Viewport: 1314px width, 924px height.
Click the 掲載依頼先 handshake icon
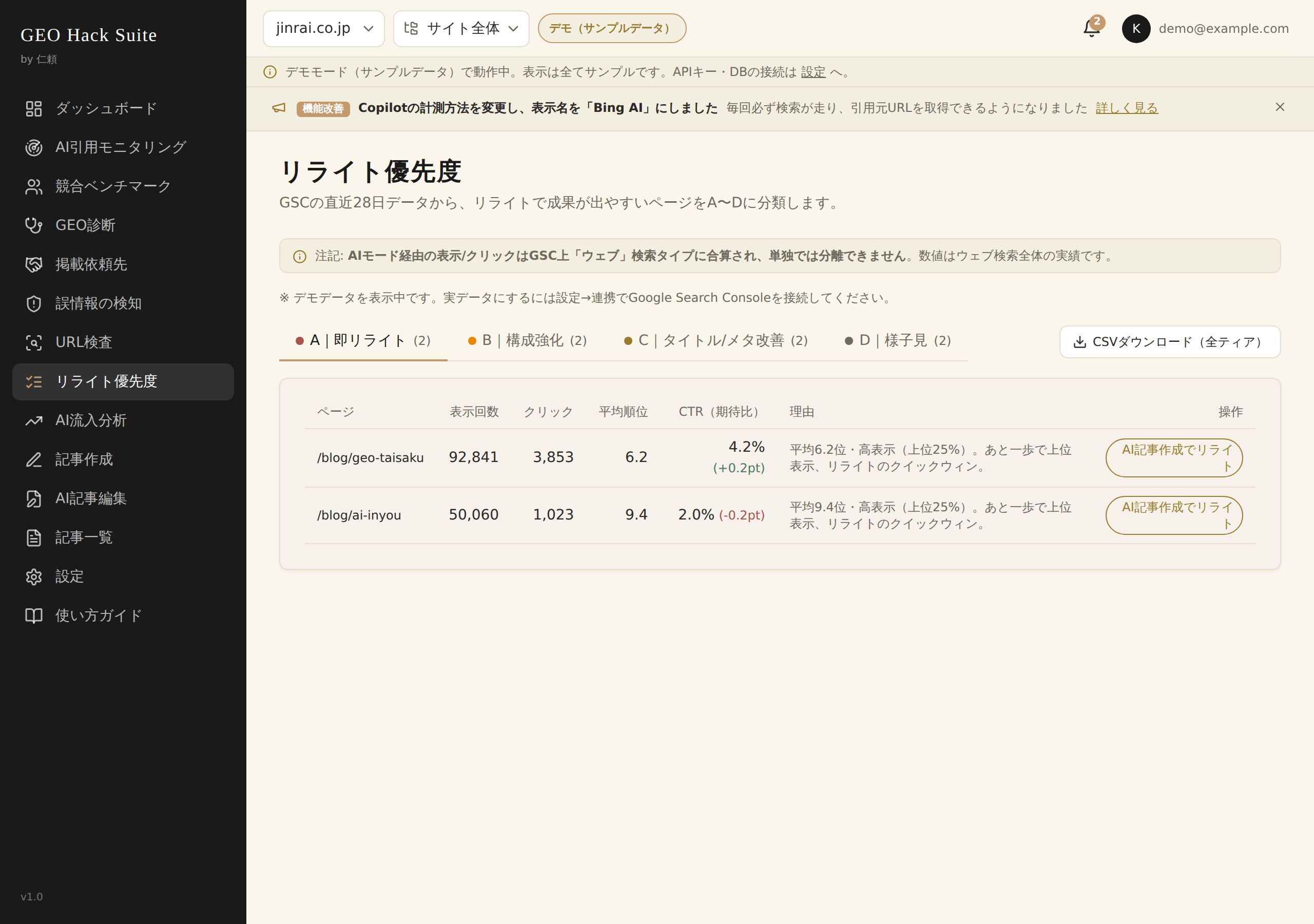pos(34,264)
